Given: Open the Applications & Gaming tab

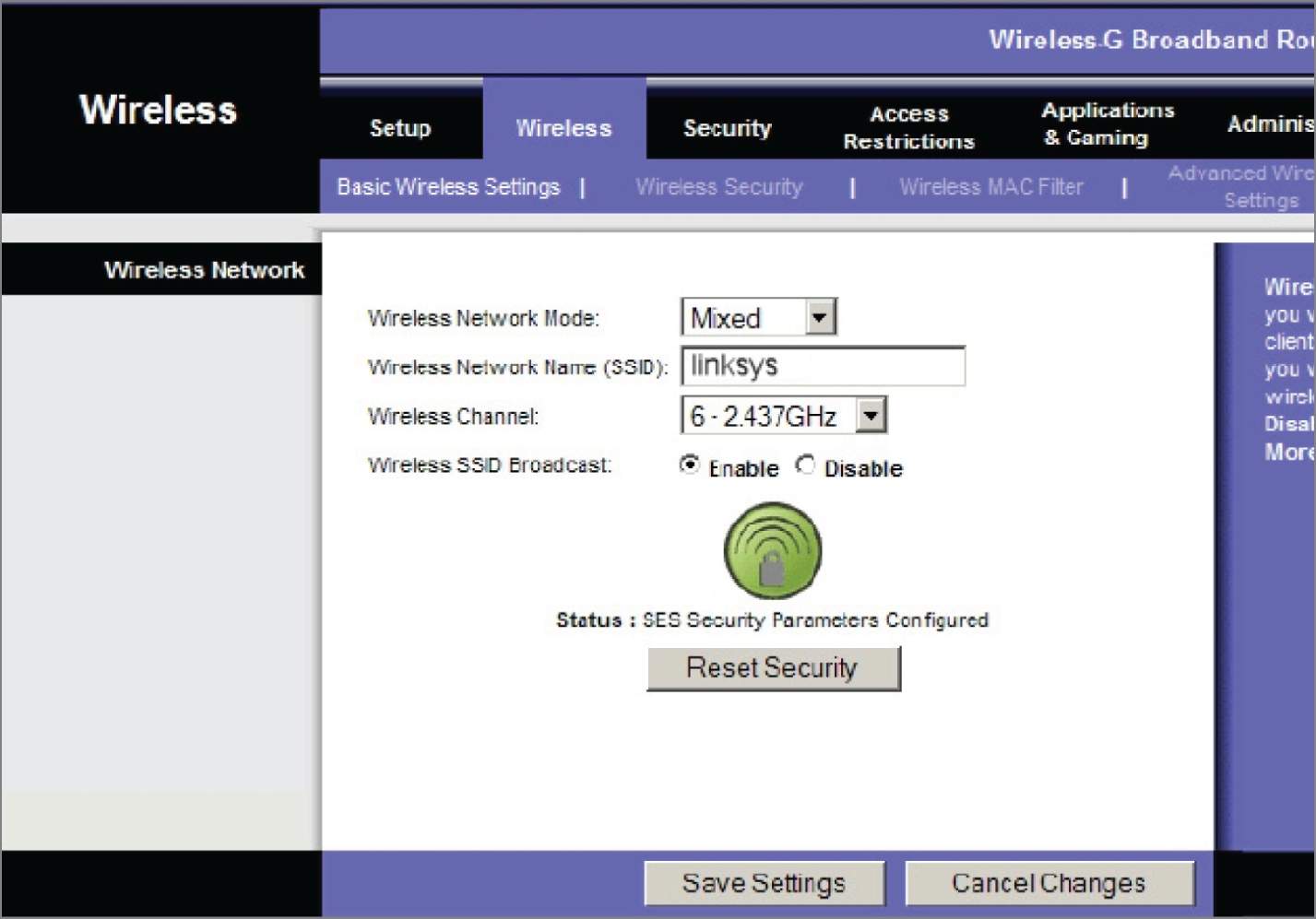Looking at the screenshot, I should click(x=1107, y=124).
